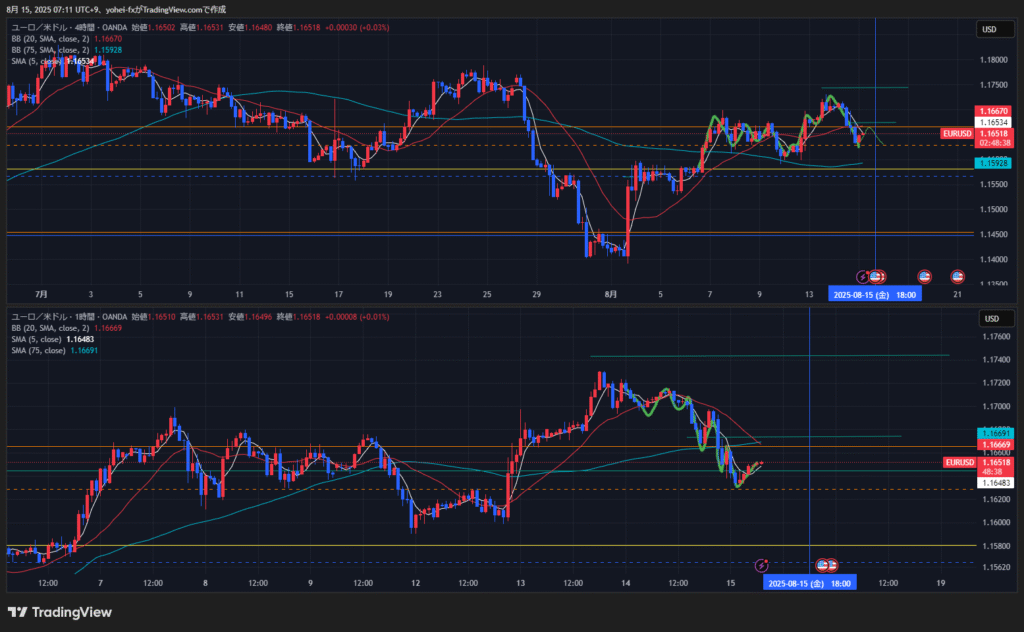Select BB (75, SMA, close, 2) indicator legend

coord(50,50)
